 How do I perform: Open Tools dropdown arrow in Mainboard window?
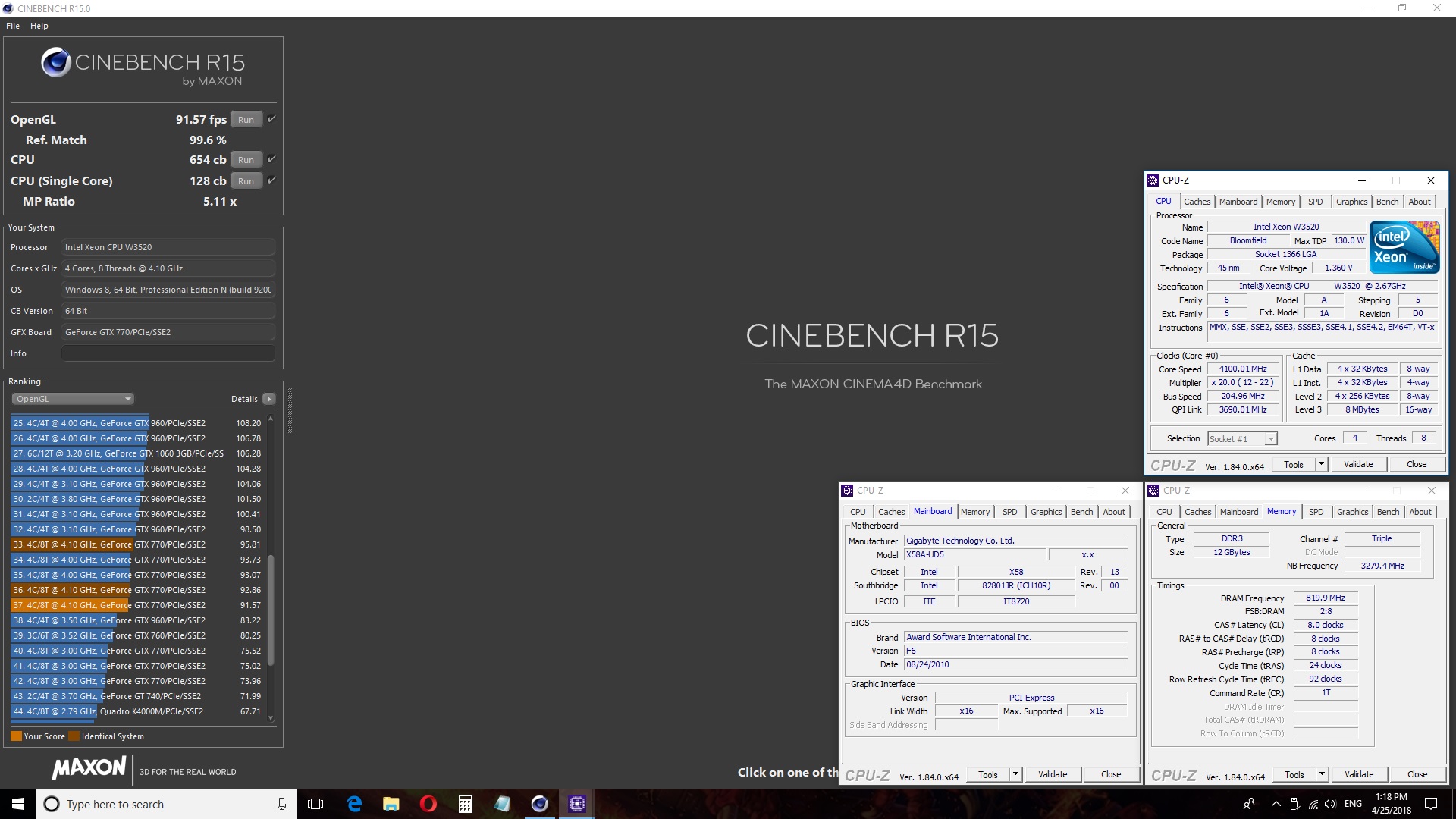1015,774
